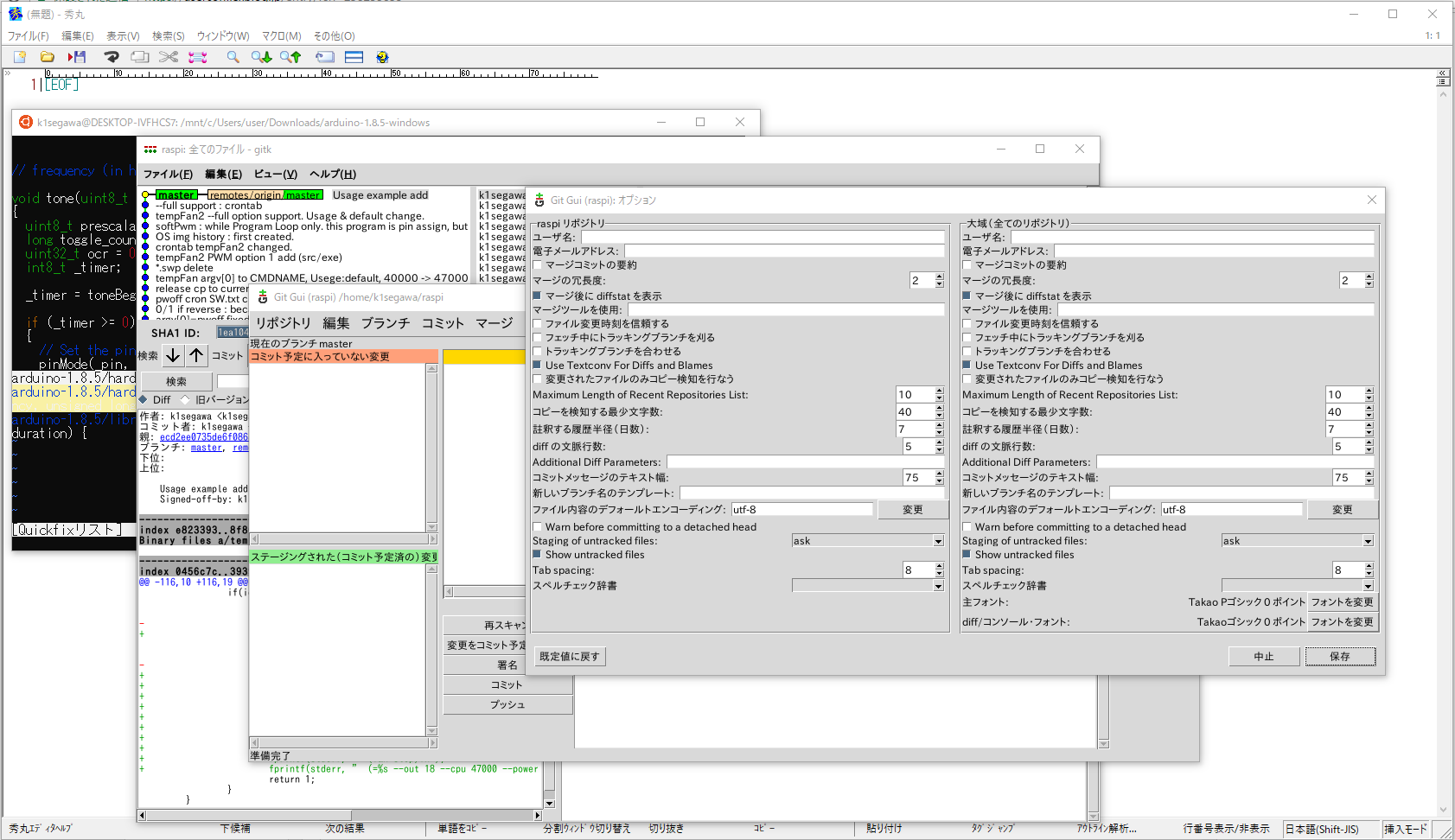Click the Git Gui main window title icon

(x=263, y=297)
